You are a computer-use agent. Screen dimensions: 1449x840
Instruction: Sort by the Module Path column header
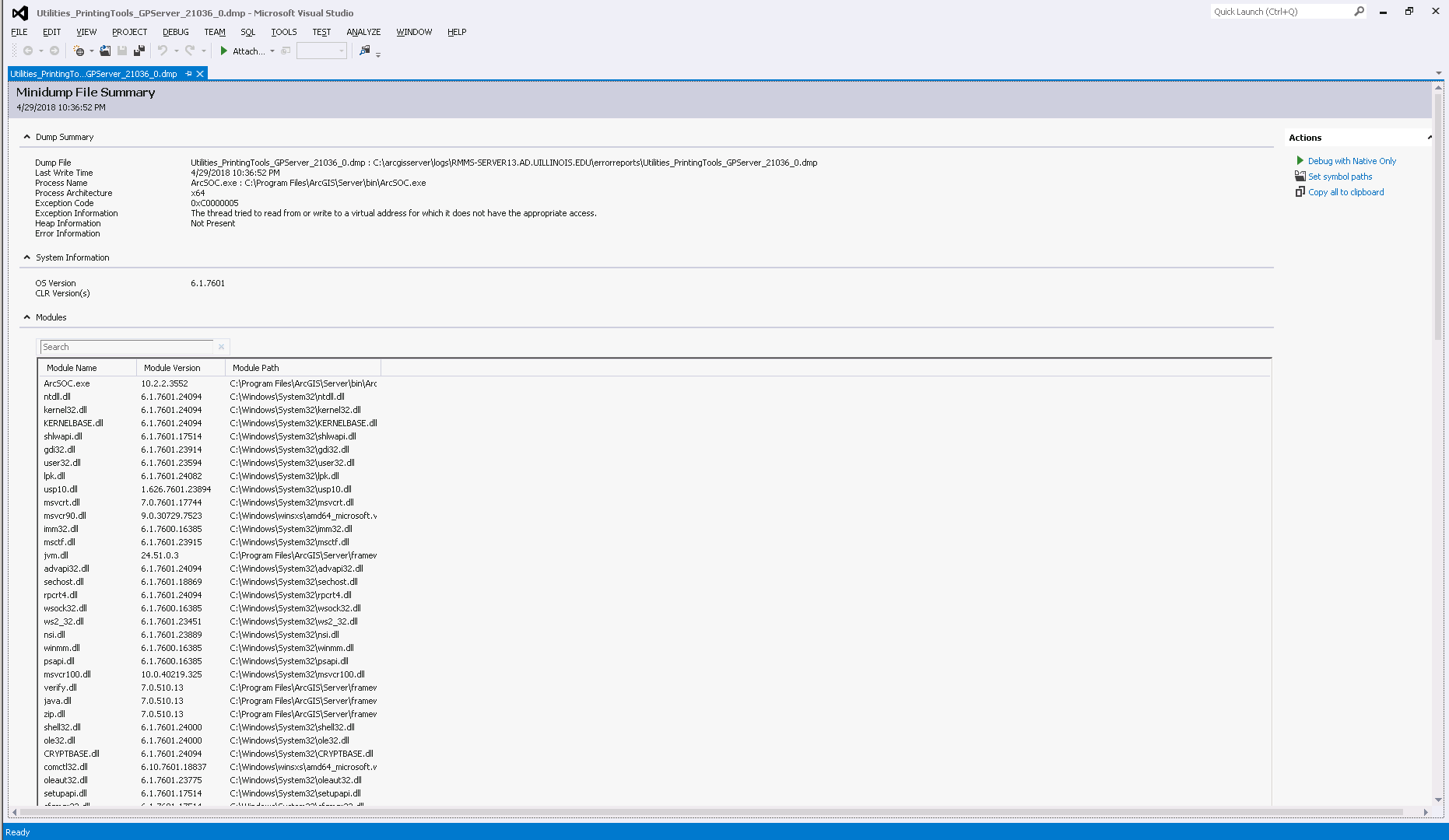(303, 368)
